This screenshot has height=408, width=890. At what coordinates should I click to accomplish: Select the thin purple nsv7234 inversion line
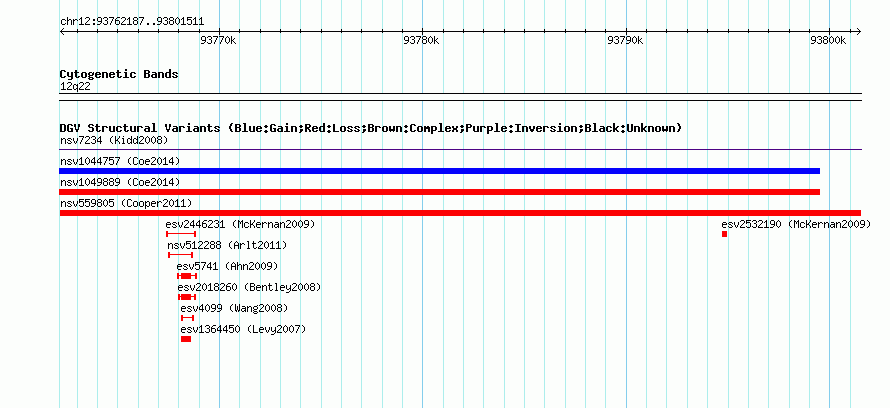point(460,150)
